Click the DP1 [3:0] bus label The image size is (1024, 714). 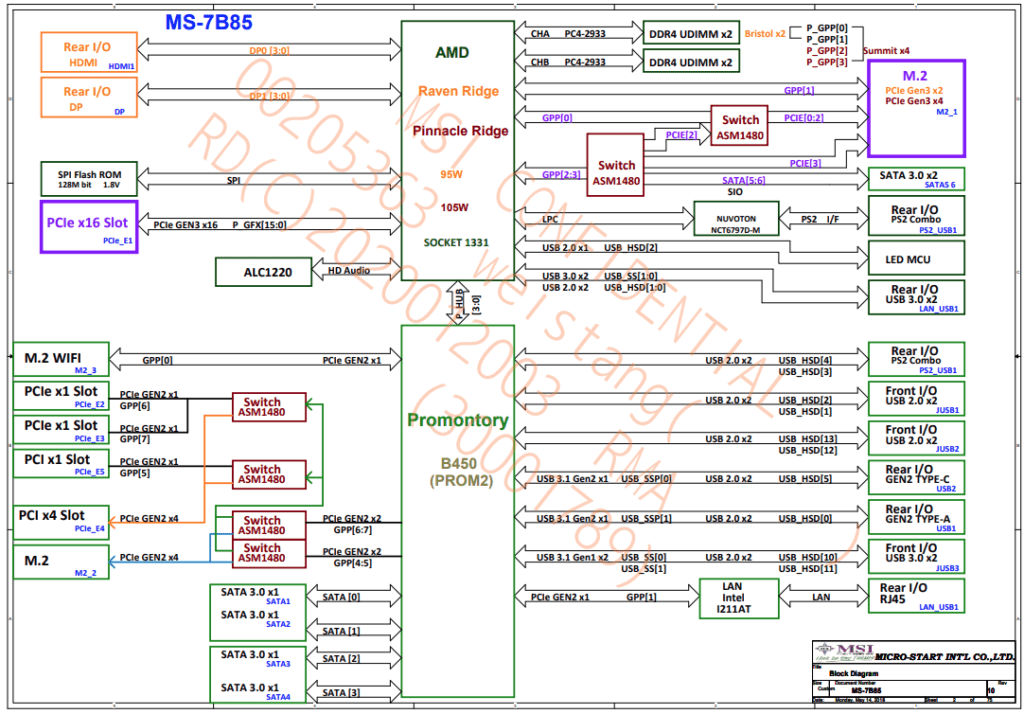269,96
